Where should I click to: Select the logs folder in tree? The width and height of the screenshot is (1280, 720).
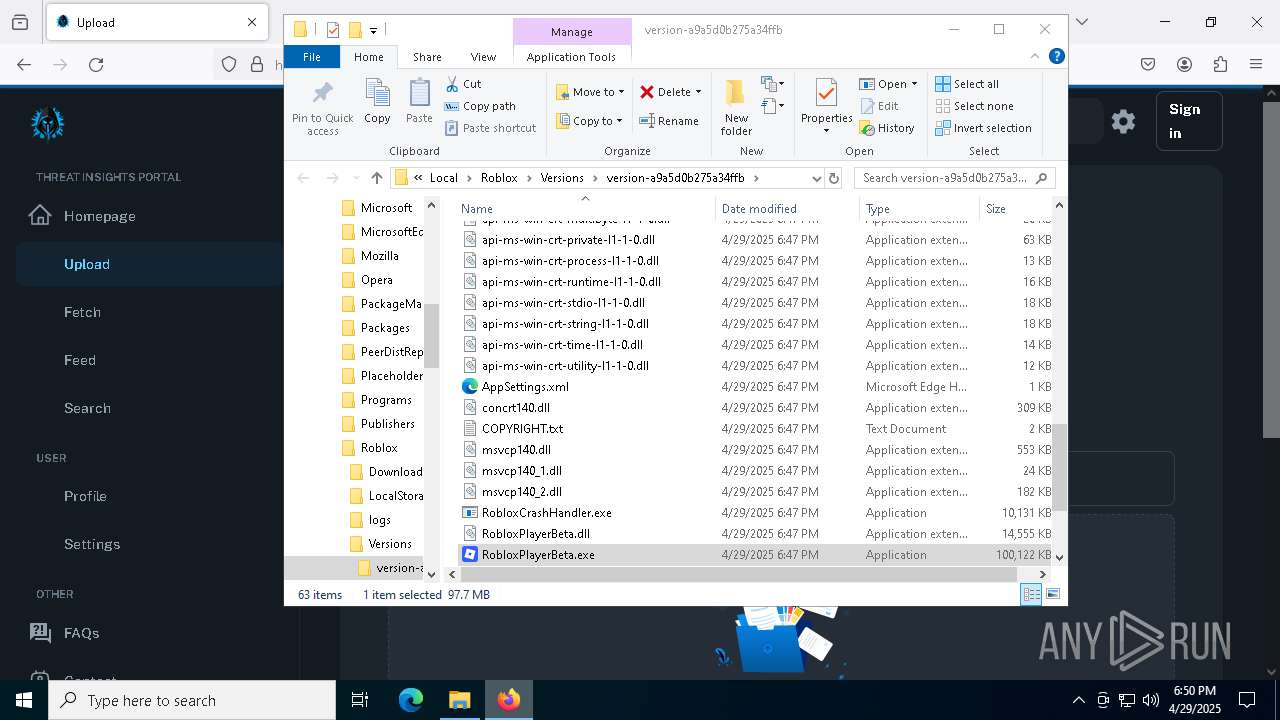coord(379,520)
